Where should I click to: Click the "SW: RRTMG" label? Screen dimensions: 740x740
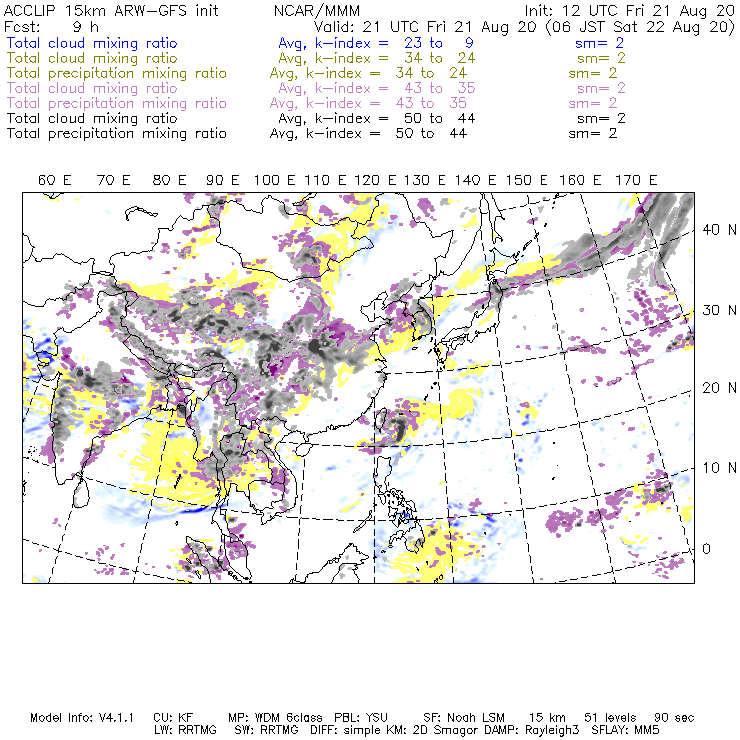[267, 730]
